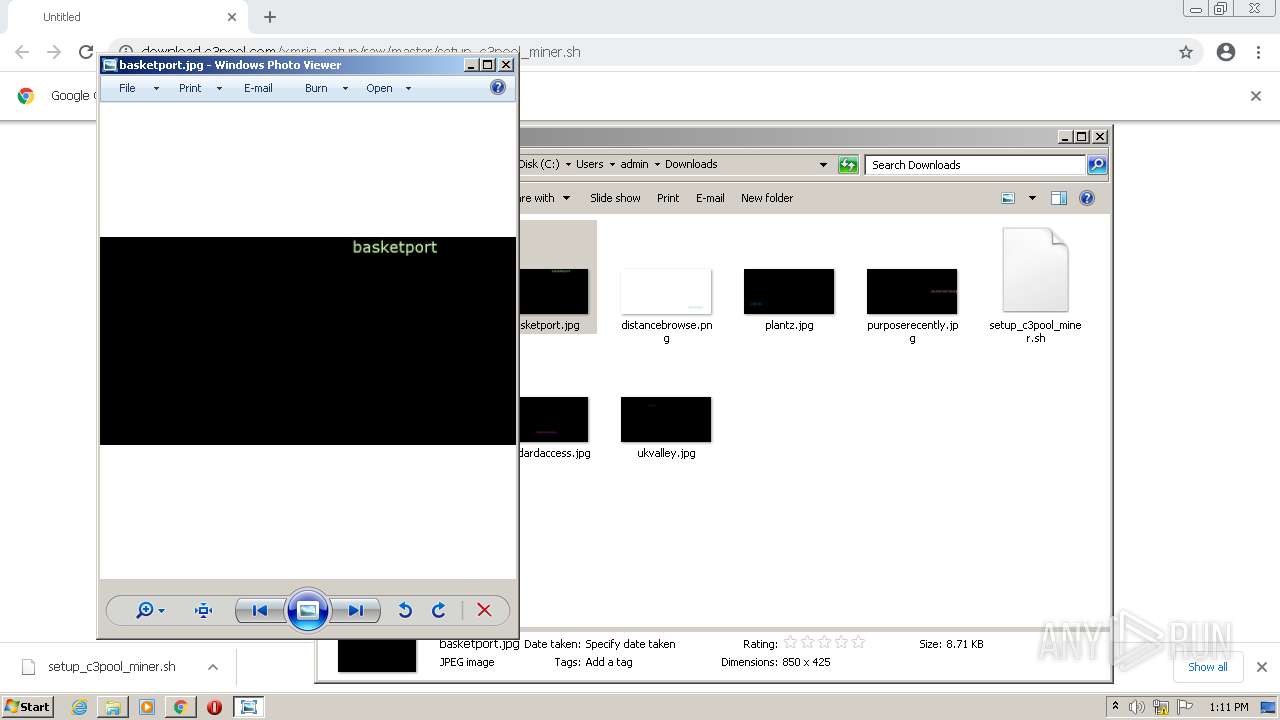This screenshot has height=720, width=1280.
Task: Delete the photo with the red X
Action: 484,610
